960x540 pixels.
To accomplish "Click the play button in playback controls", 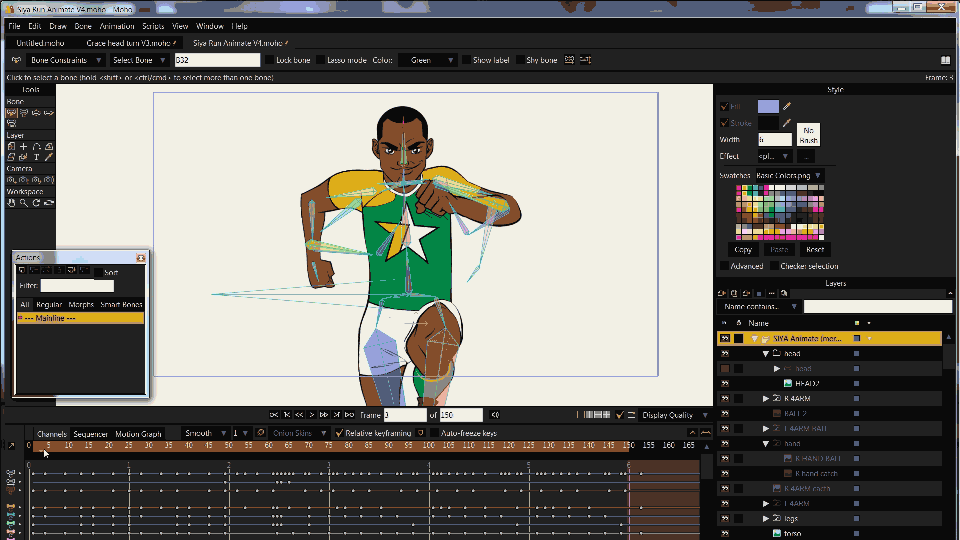I will point(312,415).
